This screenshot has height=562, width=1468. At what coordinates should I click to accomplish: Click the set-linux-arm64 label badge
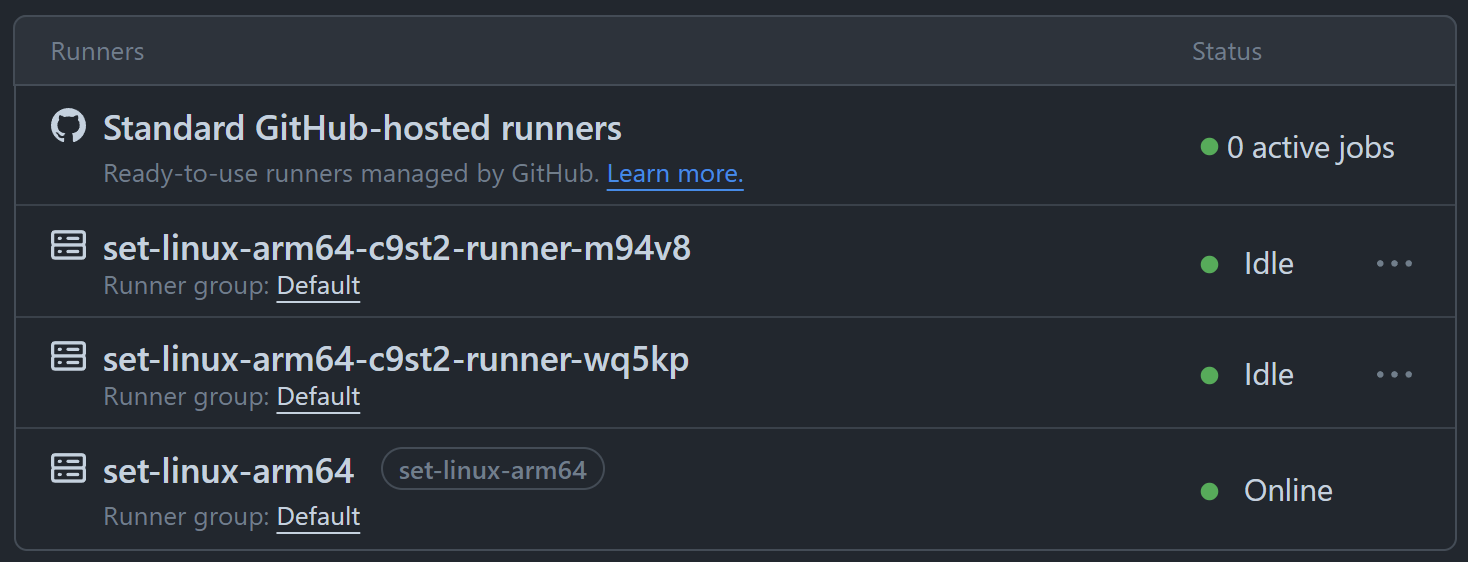(x=493, y=469)
